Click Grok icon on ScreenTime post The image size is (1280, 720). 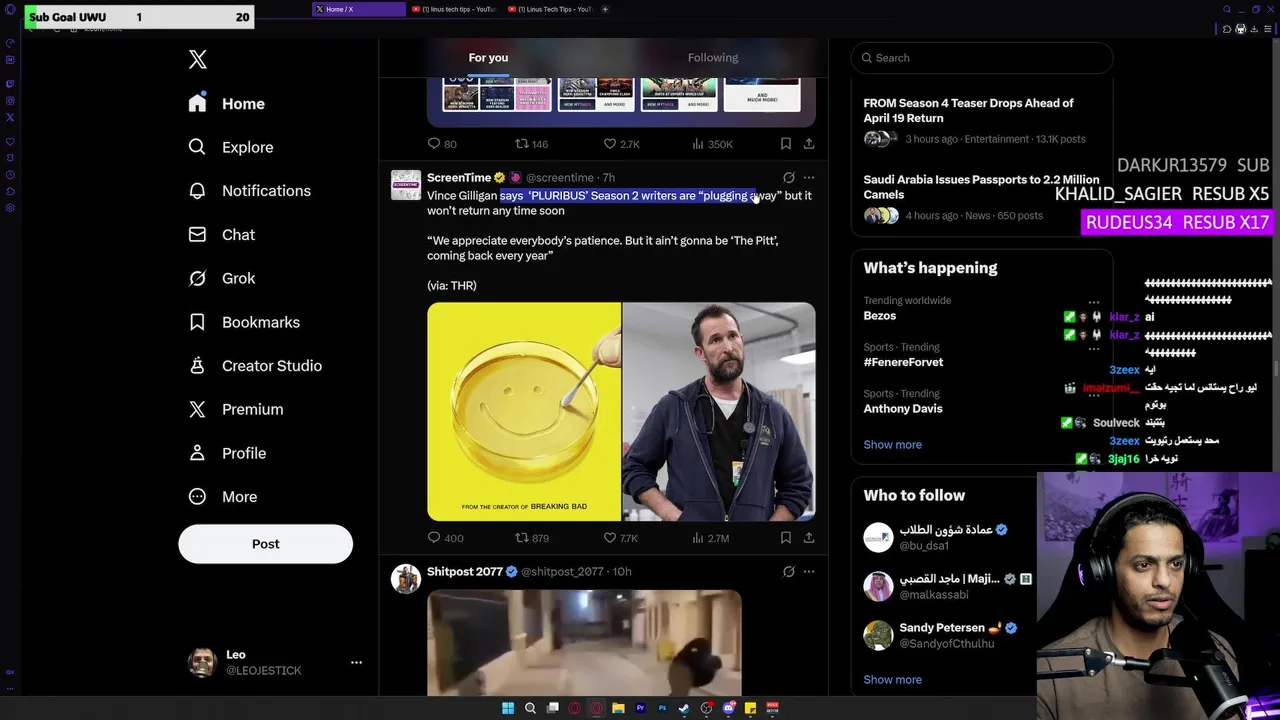(x=789, y=178)
